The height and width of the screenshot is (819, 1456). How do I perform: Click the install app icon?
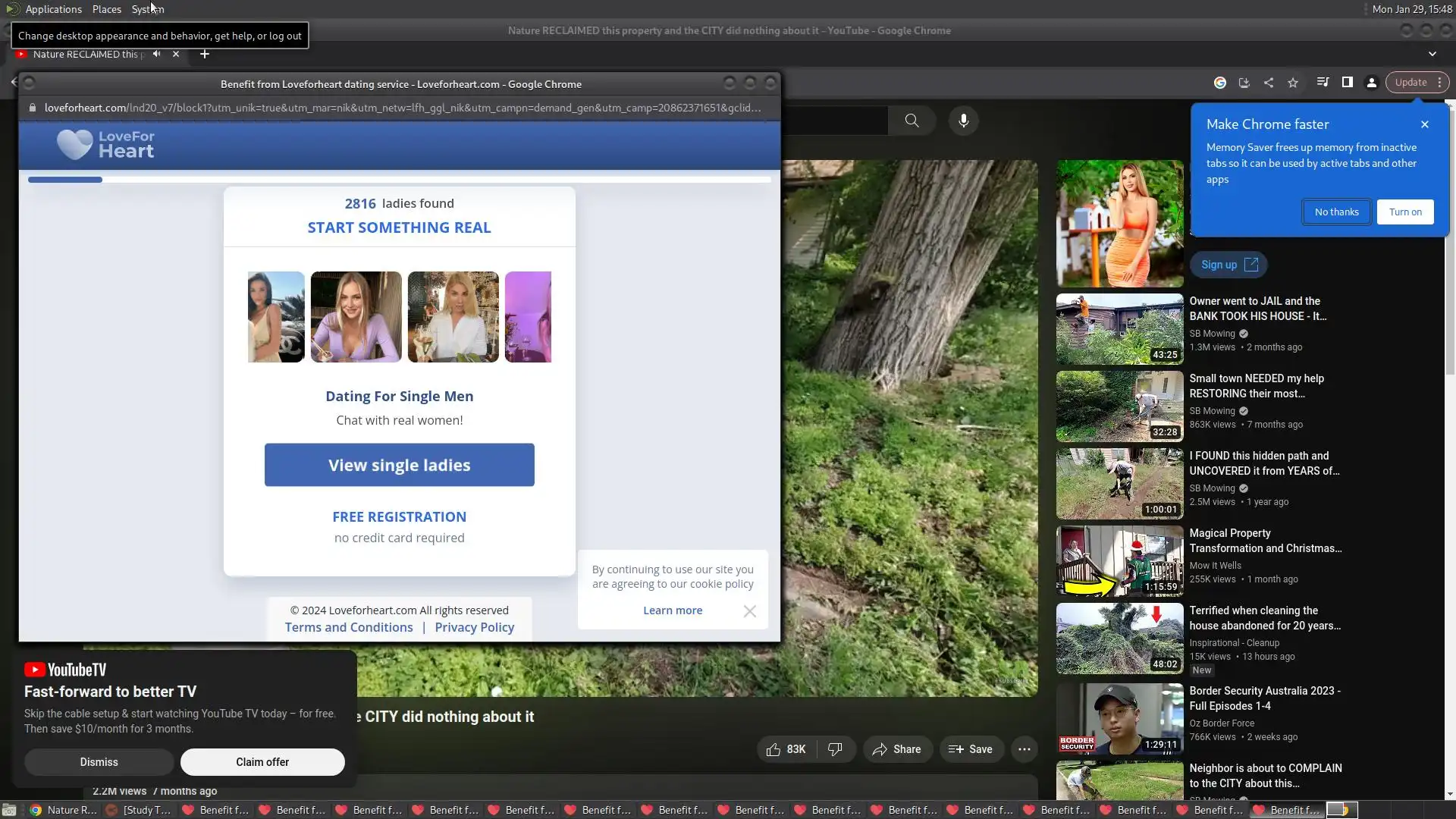pyautogui.click(x=1244, y=83)
